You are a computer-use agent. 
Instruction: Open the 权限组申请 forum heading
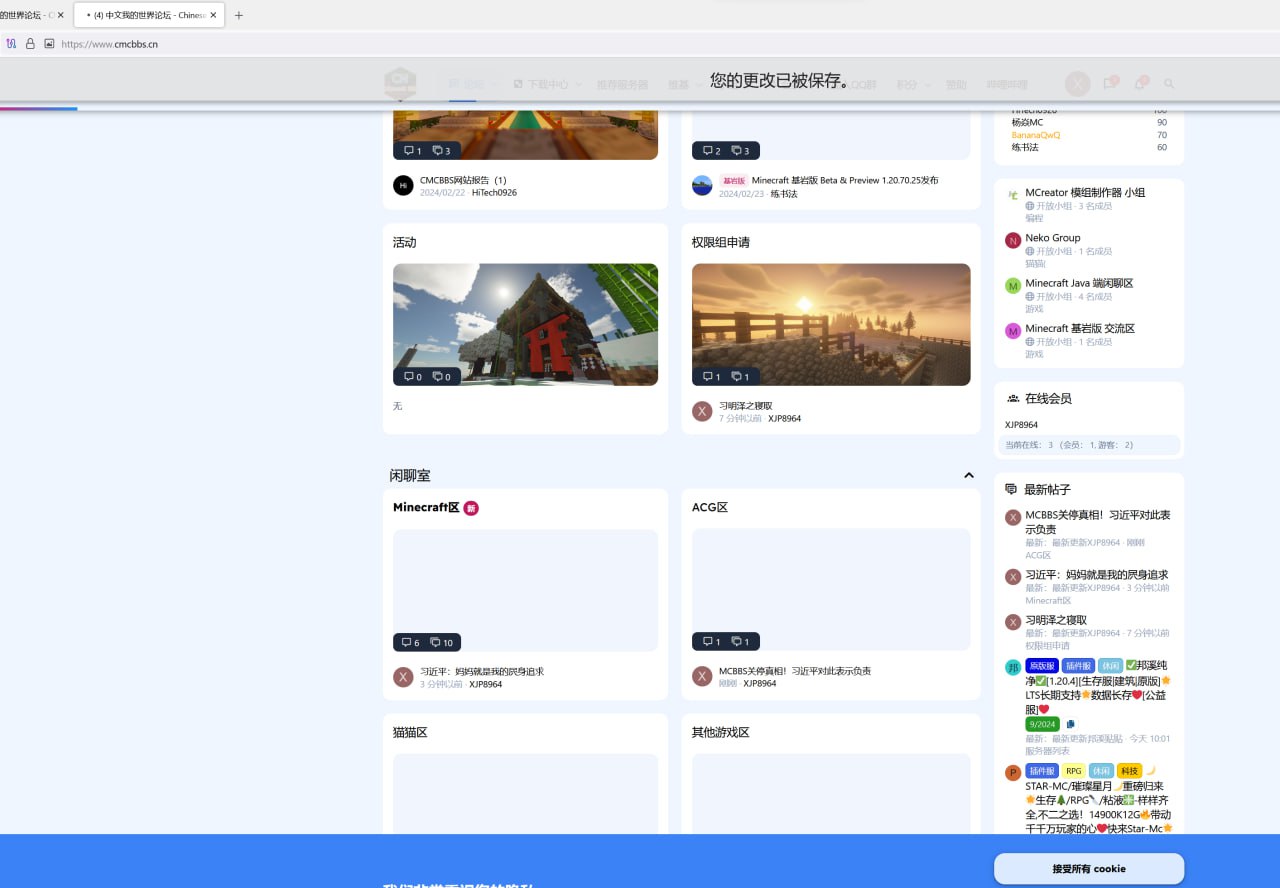[721, 242]
